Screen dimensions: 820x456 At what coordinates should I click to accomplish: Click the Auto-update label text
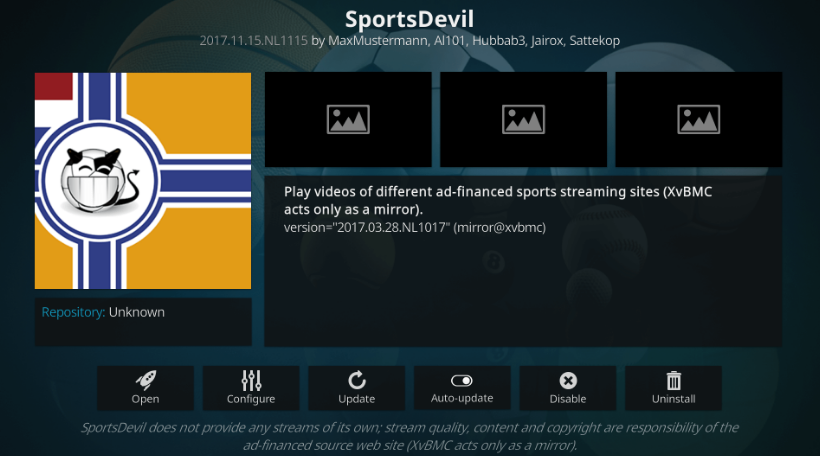462,398
